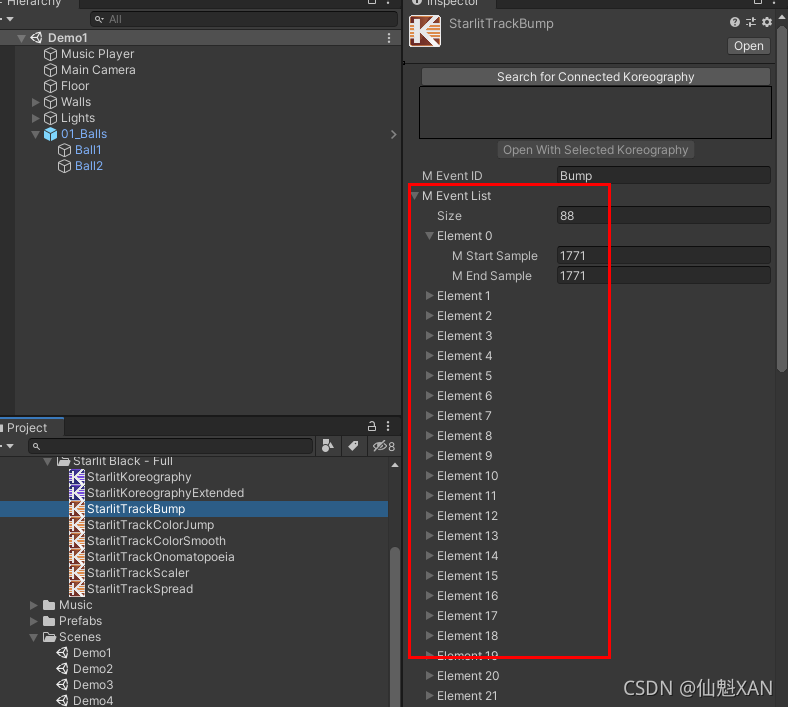788x707 pixels.
Task: Collapse the Element 0 foldout
Action: tap(429, 235)
